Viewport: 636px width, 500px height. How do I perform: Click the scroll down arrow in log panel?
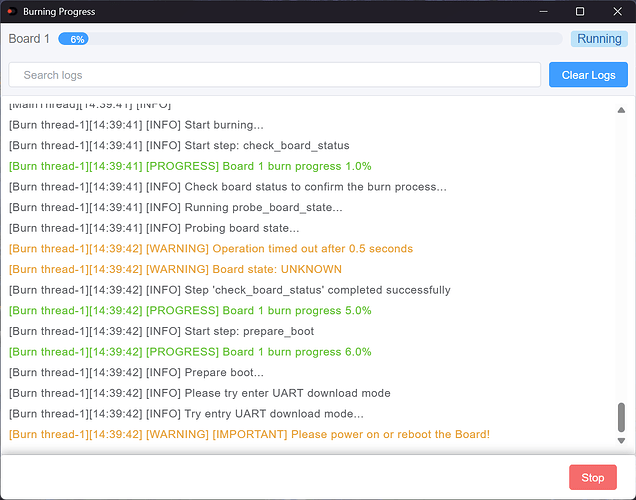(621, 441)
